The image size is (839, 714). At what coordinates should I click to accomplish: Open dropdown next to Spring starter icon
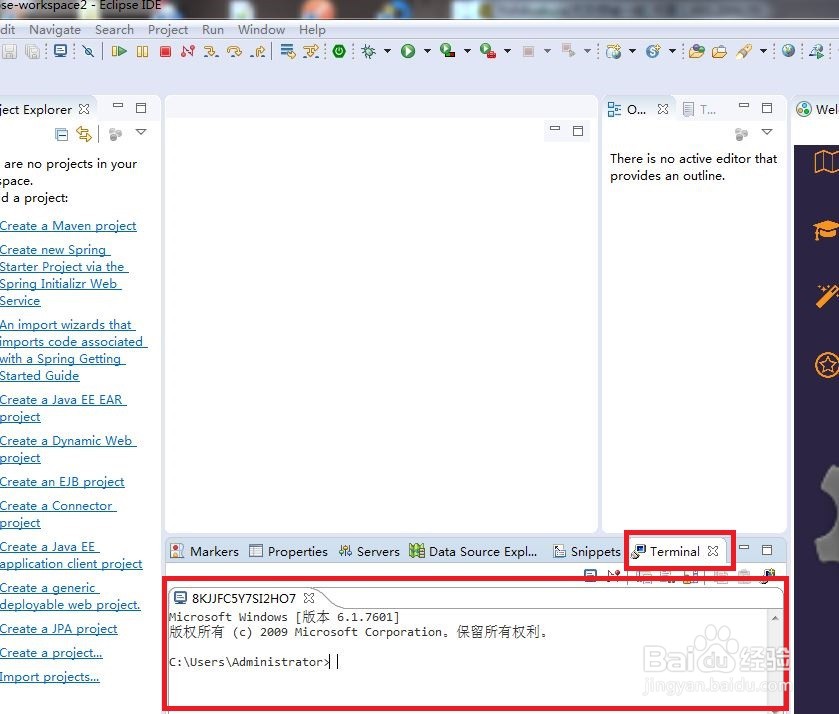pyautogui.click(x=672, y=51)
